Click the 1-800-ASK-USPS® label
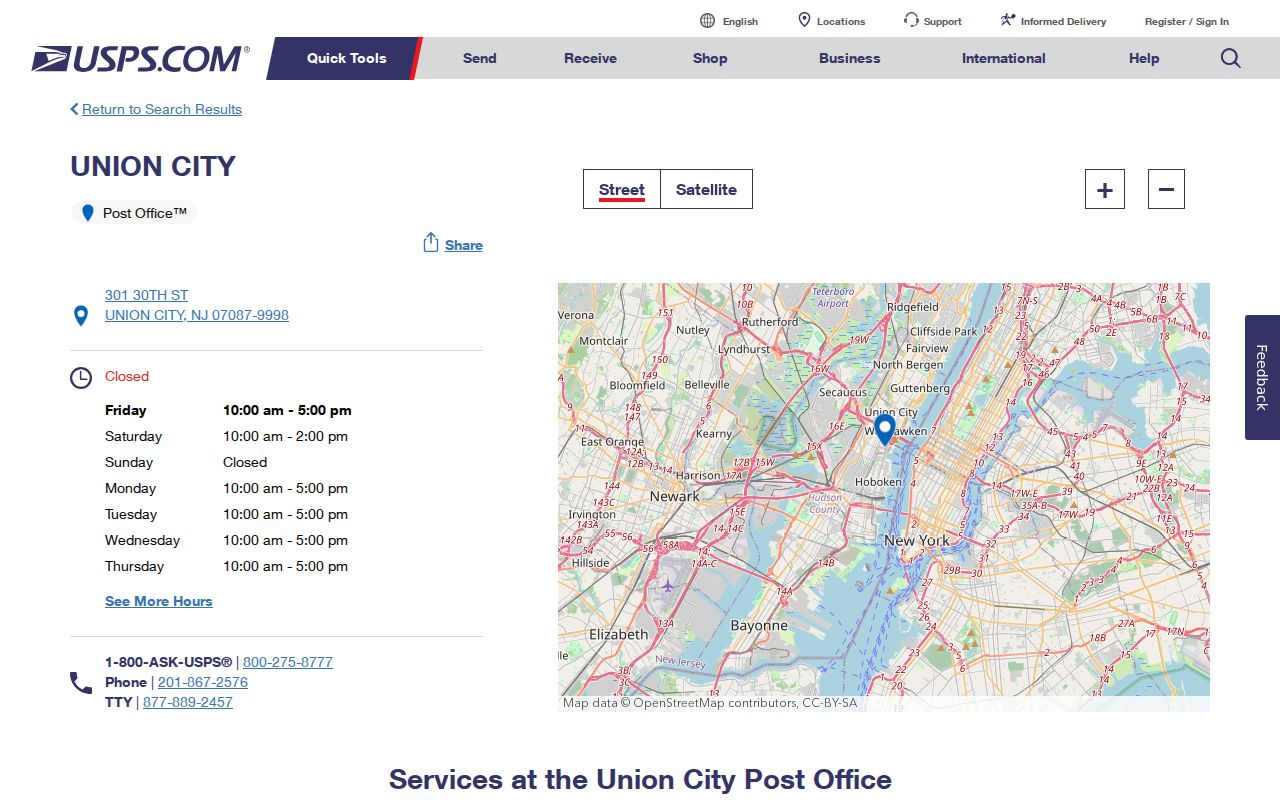The width and height of the screenshot is (1280, 800). click(x=168, y=662)
